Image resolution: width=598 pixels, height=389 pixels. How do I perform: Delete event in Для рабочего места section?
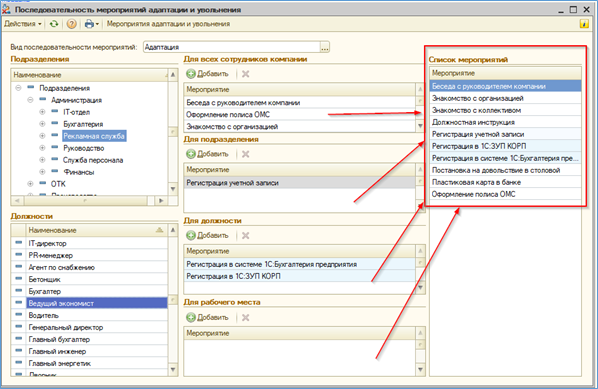[246, 317]
